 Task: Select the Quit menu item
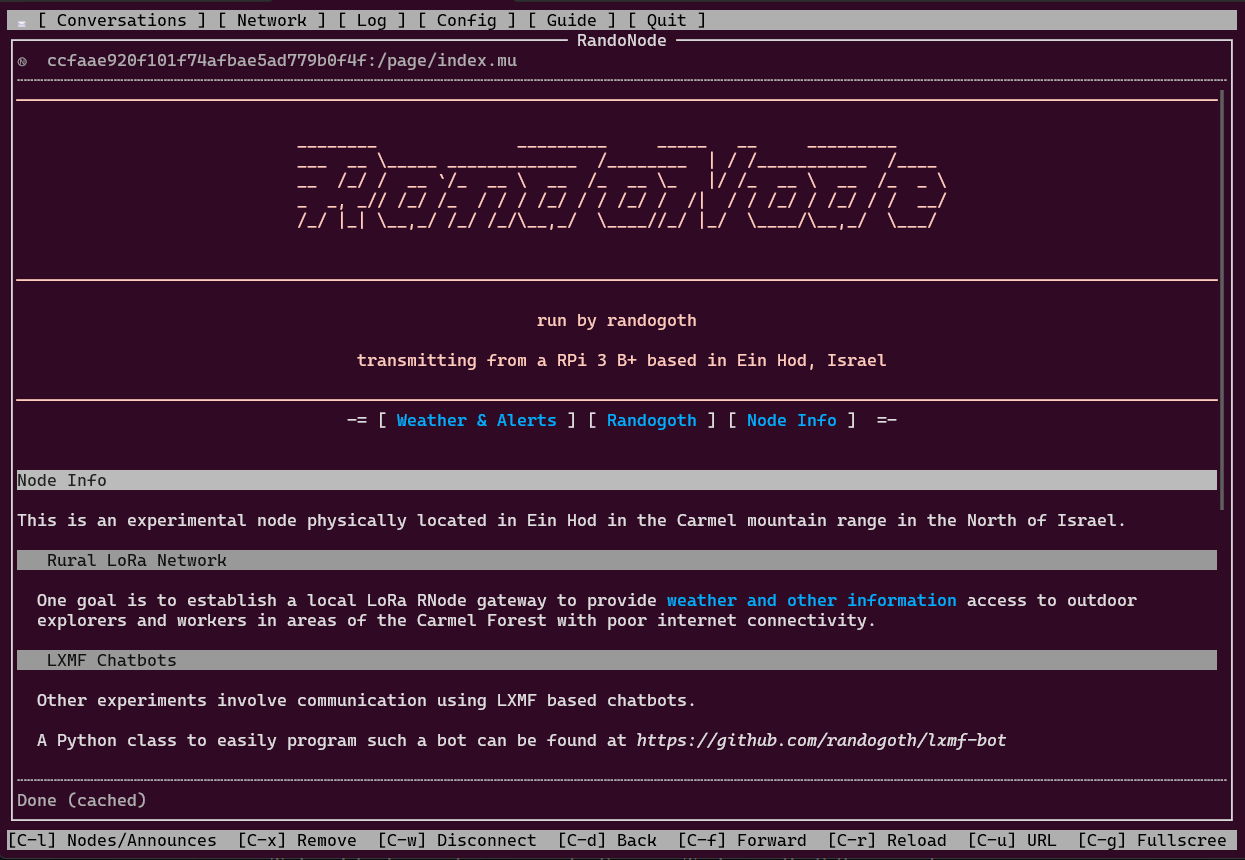click(x=667, y=20)
